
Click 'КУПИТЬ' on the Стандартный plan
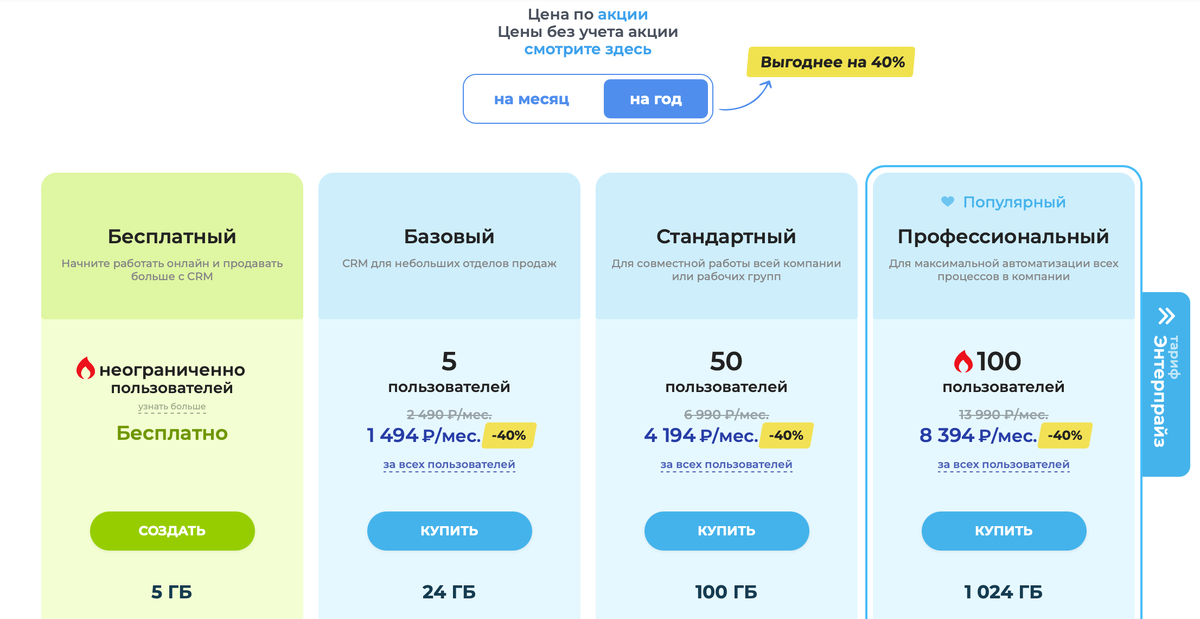tap(726, 531)
